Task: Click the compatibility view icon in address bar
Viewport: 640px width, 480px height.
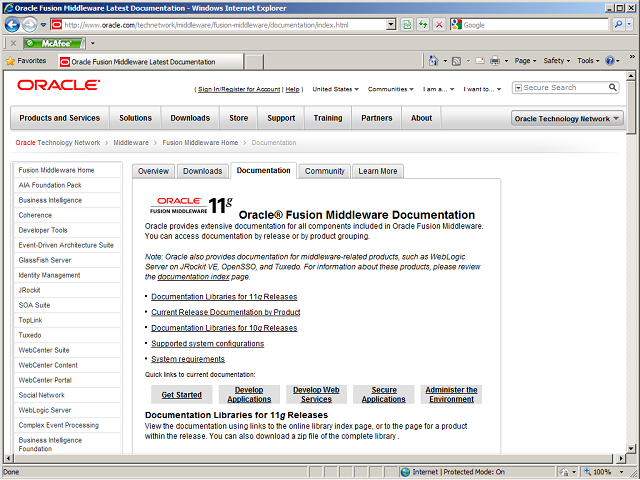Action: tap(406, 24)
